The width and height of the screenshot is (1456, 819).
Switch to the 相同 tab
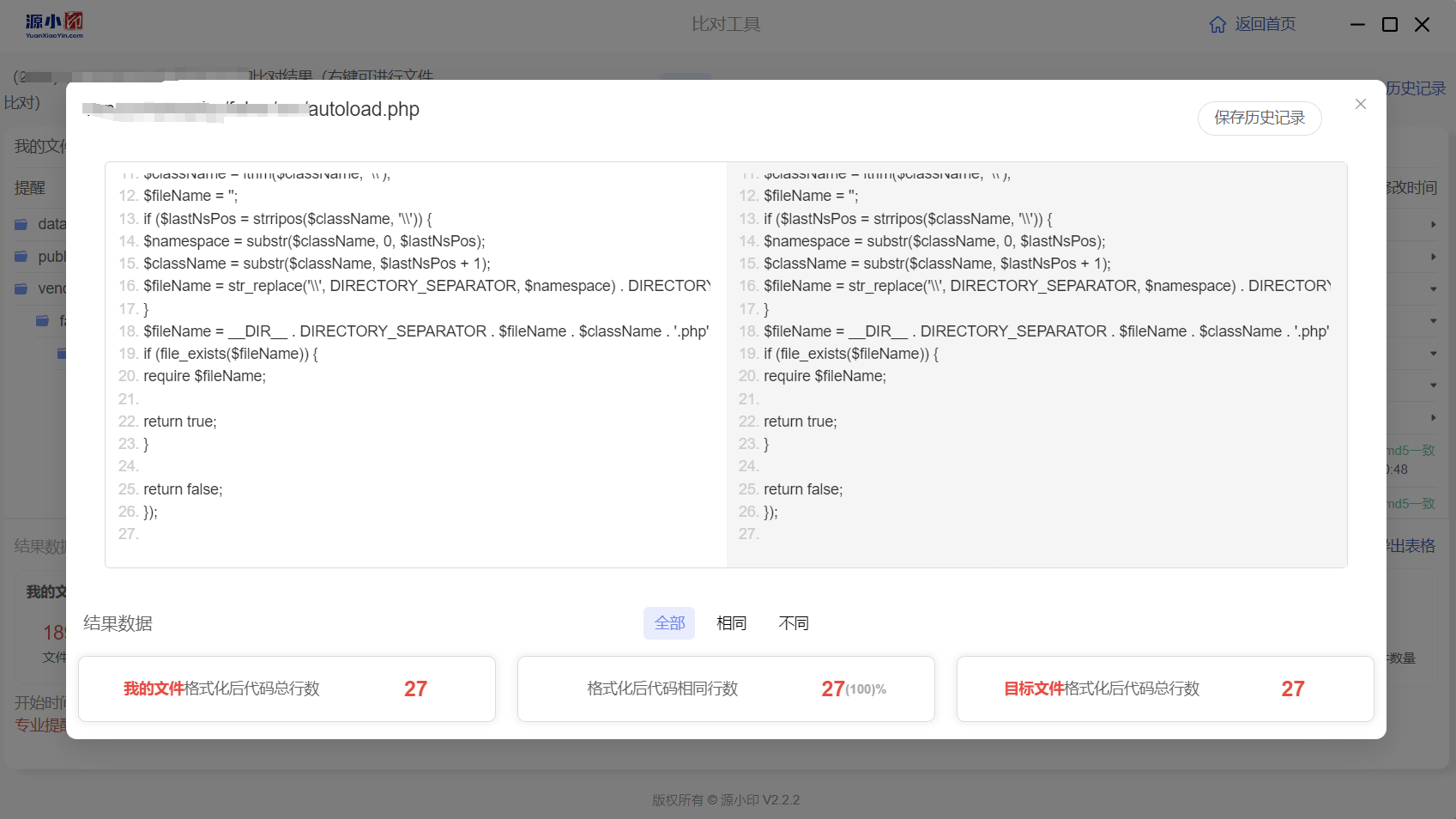tap(731, 623)
